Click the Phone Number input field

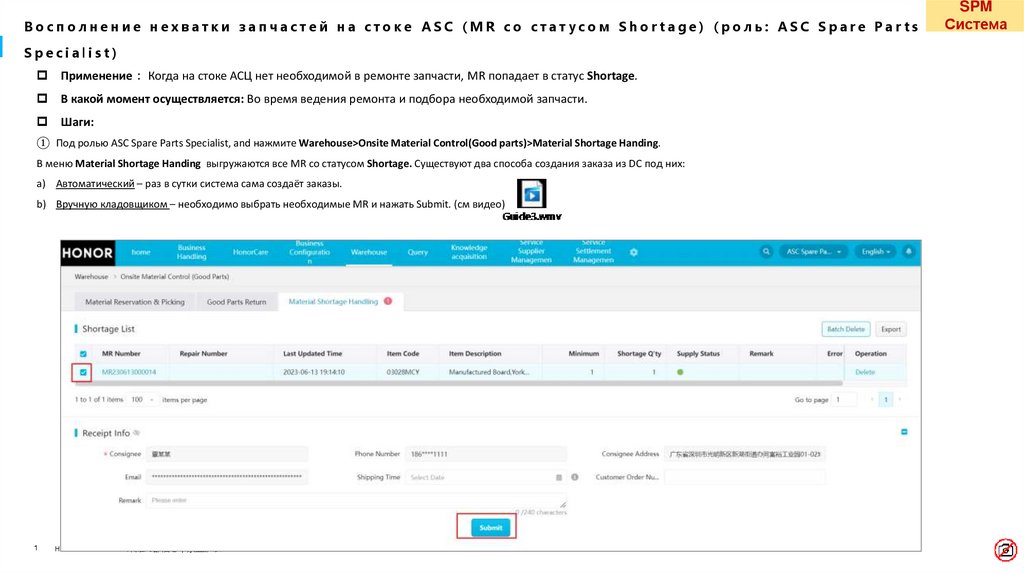point(485,454)
